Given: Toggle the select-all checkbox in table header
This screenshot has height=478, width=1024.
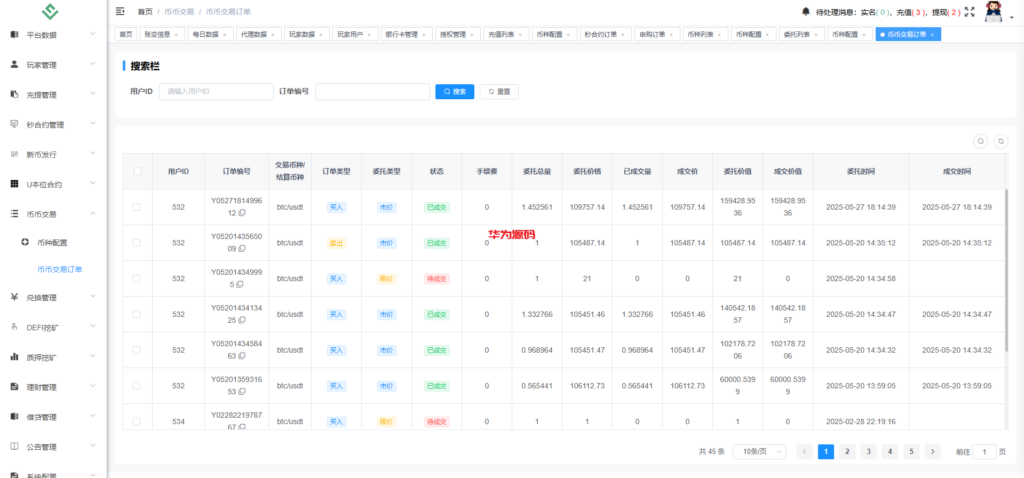Looking at the screenshot, I should pyautogui.click(x=137, y=171).
